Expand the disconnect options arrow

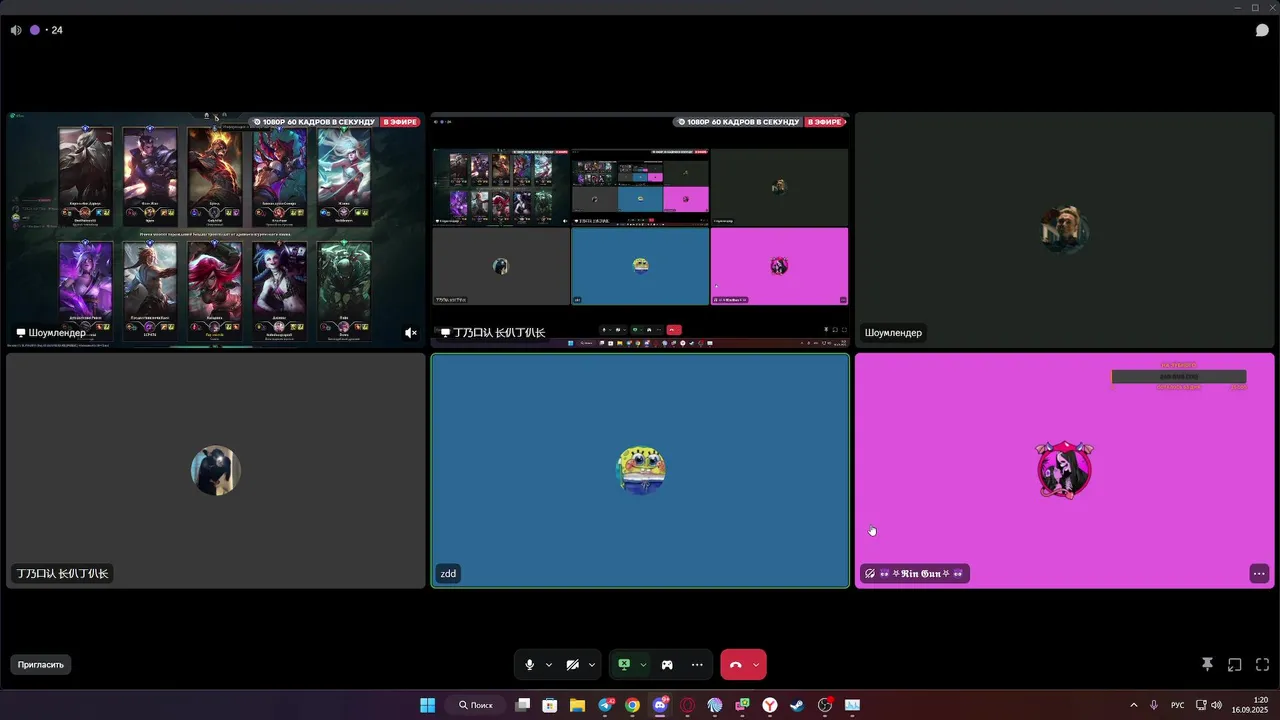click(756, 665)
